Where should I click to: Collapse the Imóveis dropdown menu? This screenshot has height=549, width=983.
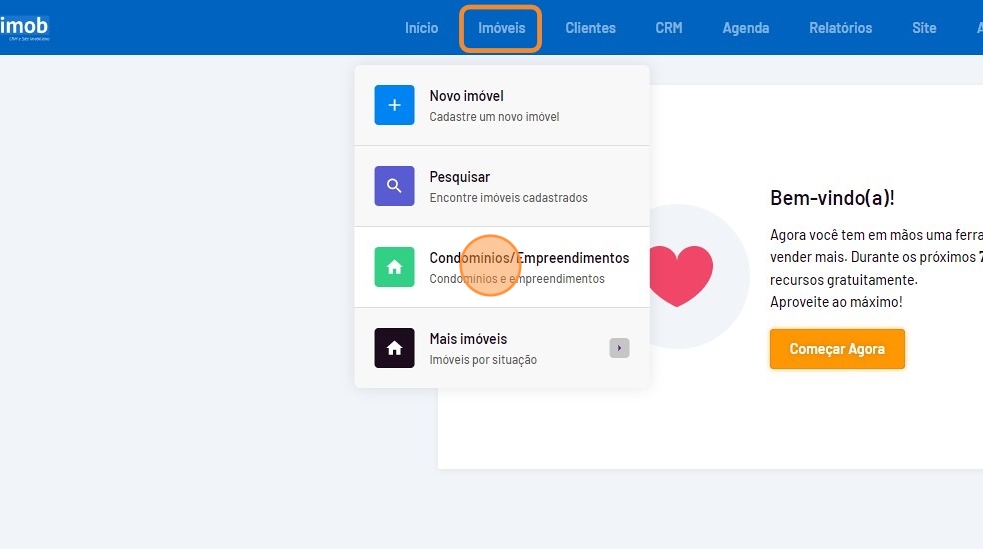click(501, 28)
